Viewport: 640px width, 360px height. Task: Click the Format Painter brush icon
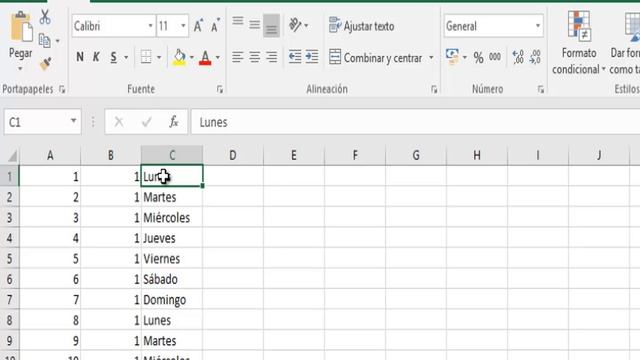(x=45, y=64)
